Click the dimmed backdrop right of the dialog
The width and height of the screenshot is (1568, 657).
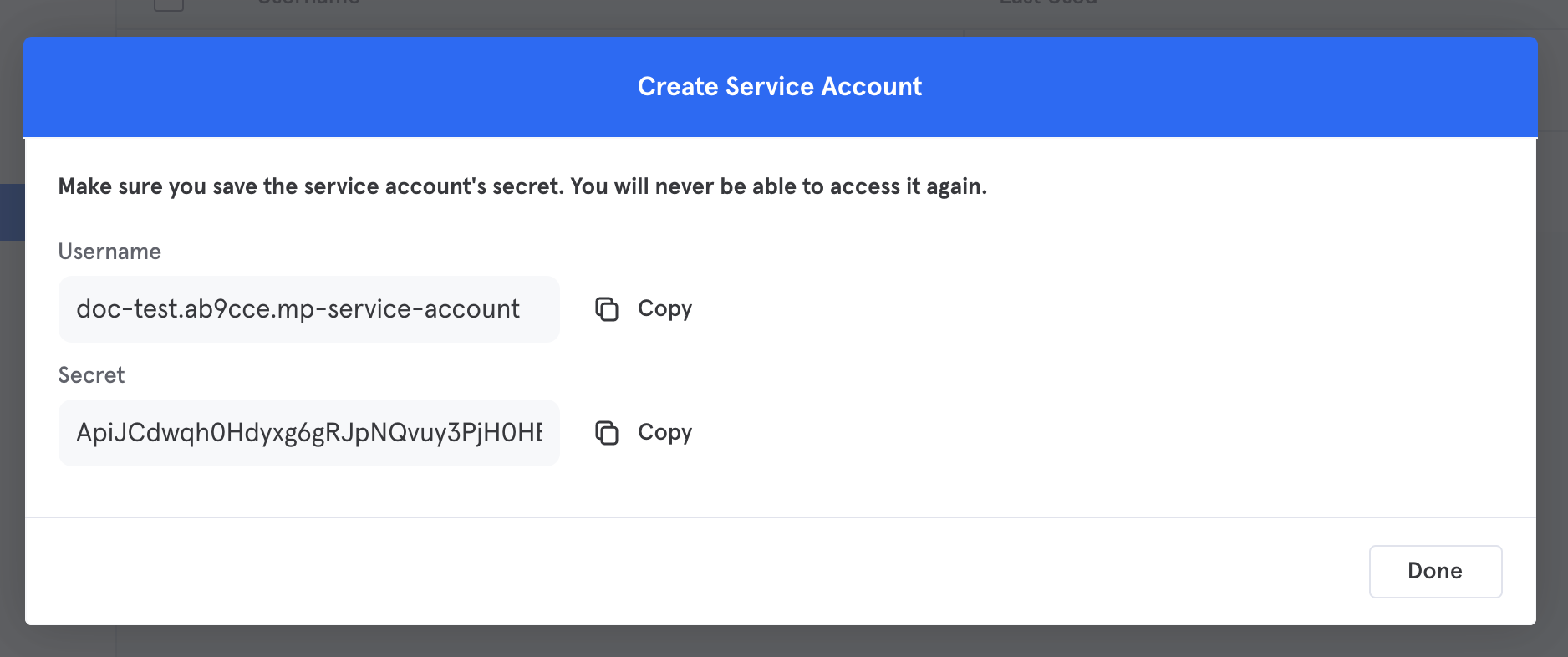coord(1553,334)
